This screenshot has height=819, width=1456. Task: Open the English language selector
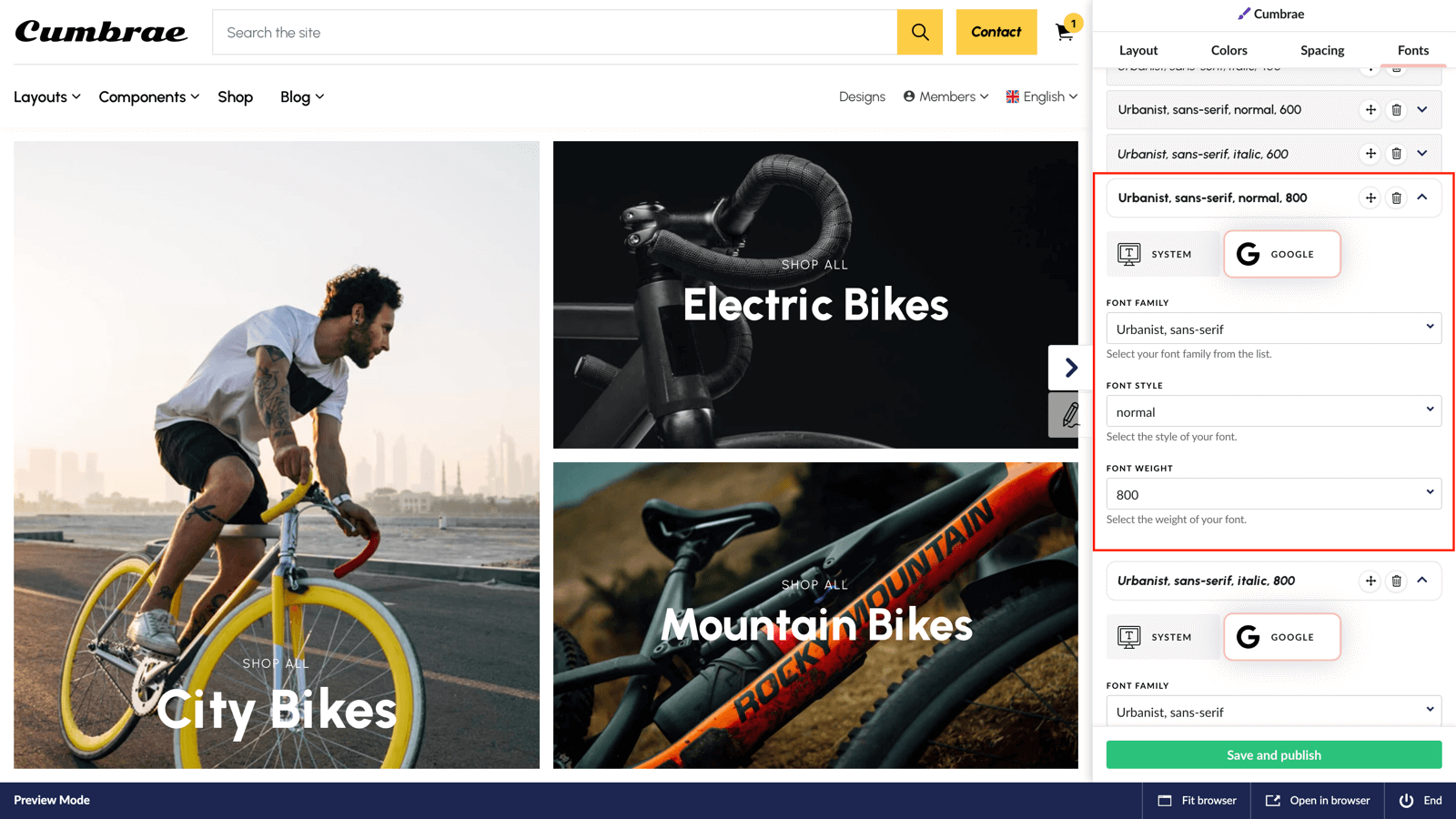pyautogui.click(x=1041, y=96)
